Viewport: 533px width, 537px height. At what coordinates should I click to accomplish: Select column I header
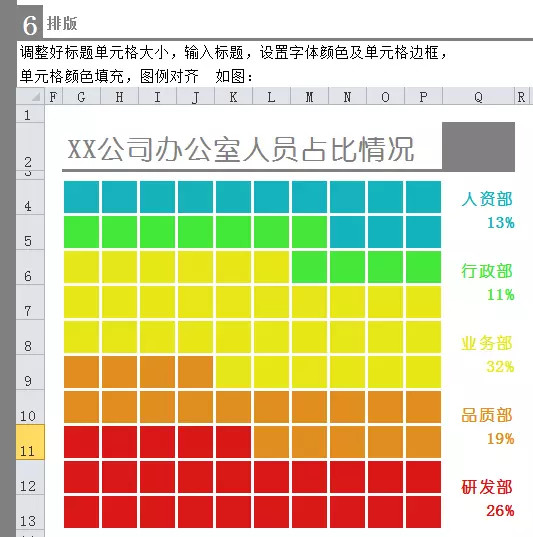click(x=157, y=97)
